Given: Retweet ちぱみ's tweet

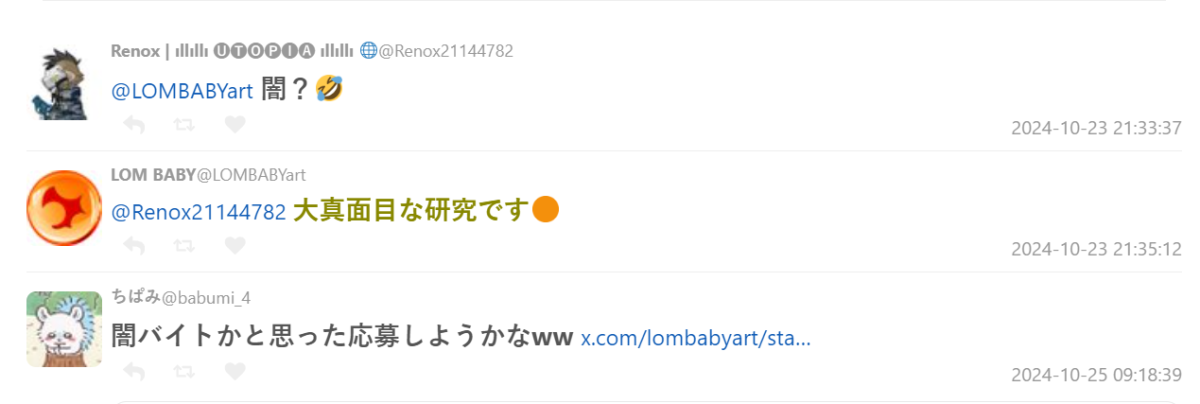Looking at the screenshot, I should [184, 372].
